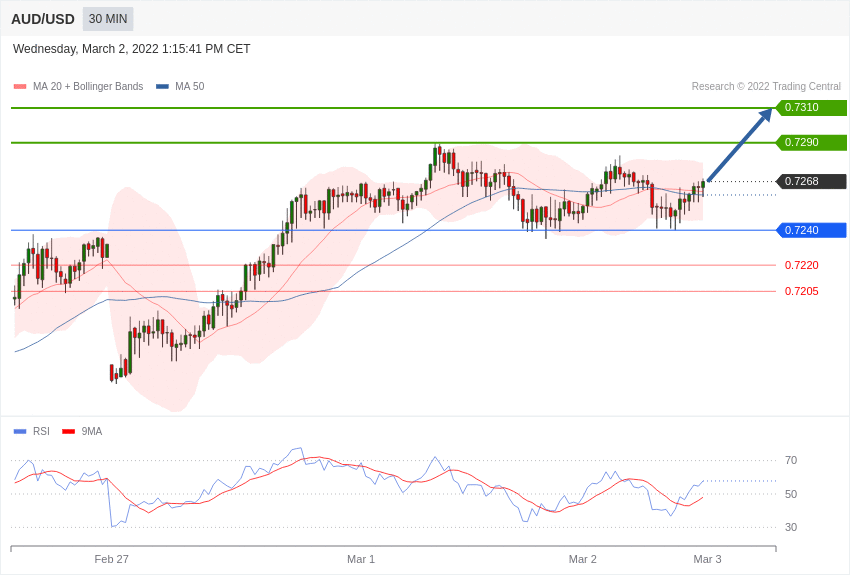Select the 0.7310 resistance price tag

pyautogui.click(x=811, y=108)
